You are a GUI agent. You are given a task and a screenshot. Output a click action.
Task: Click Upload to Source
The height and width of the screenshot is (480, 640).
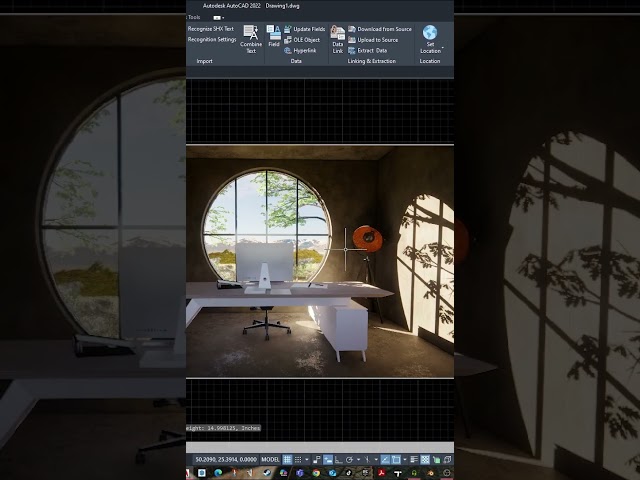373,40
